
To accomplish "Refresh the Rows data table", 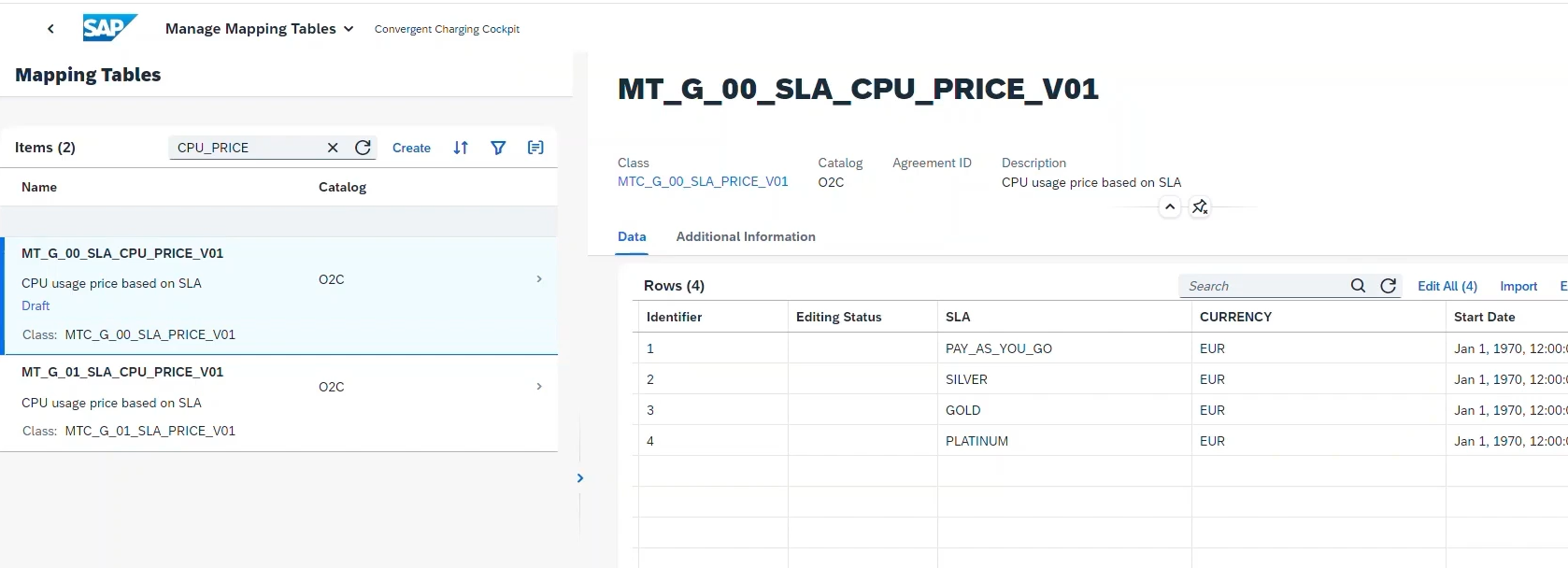I will click(1389, 286).
